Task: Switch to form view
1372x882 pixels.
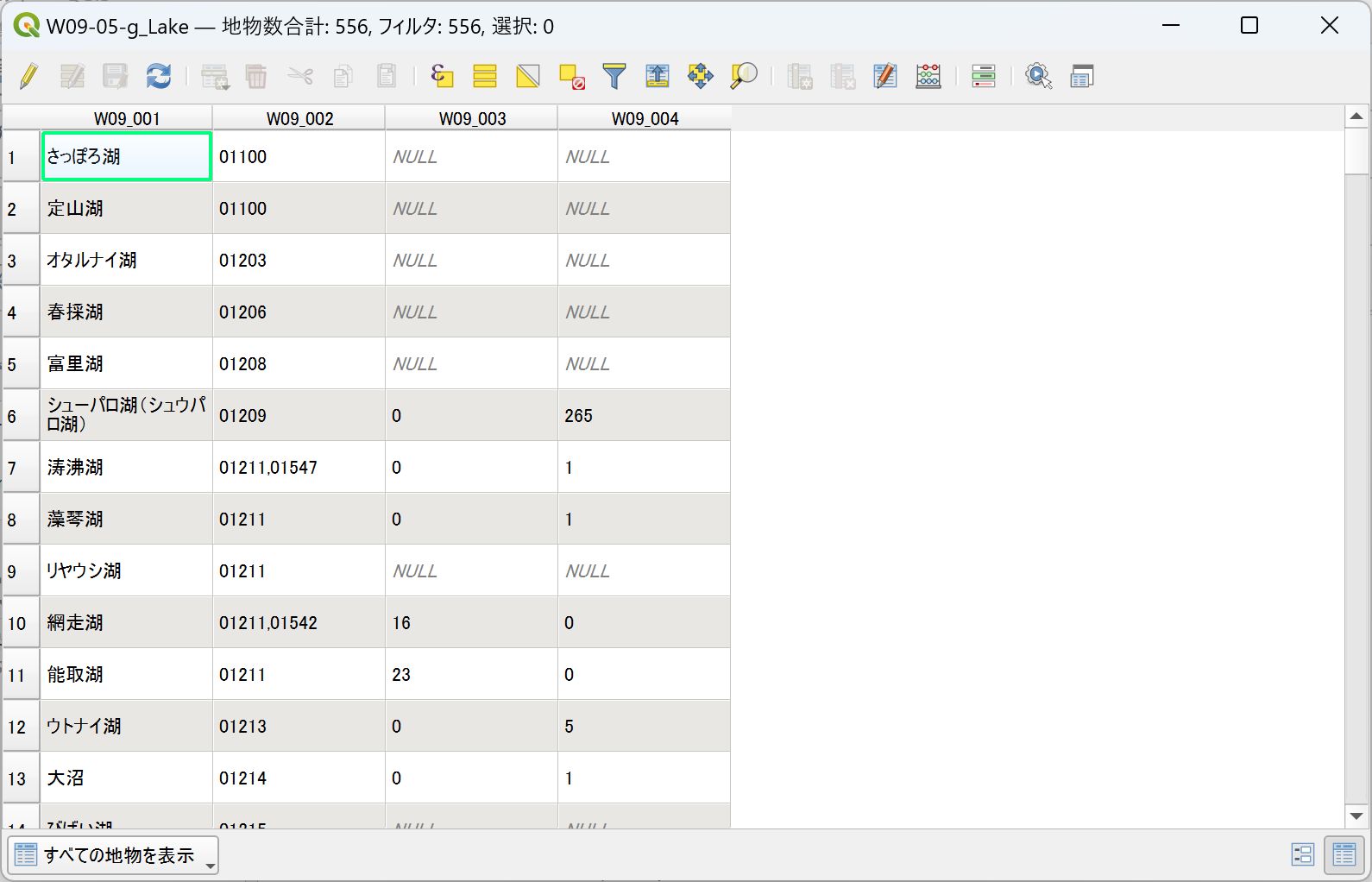Action: click(1303, 854)
